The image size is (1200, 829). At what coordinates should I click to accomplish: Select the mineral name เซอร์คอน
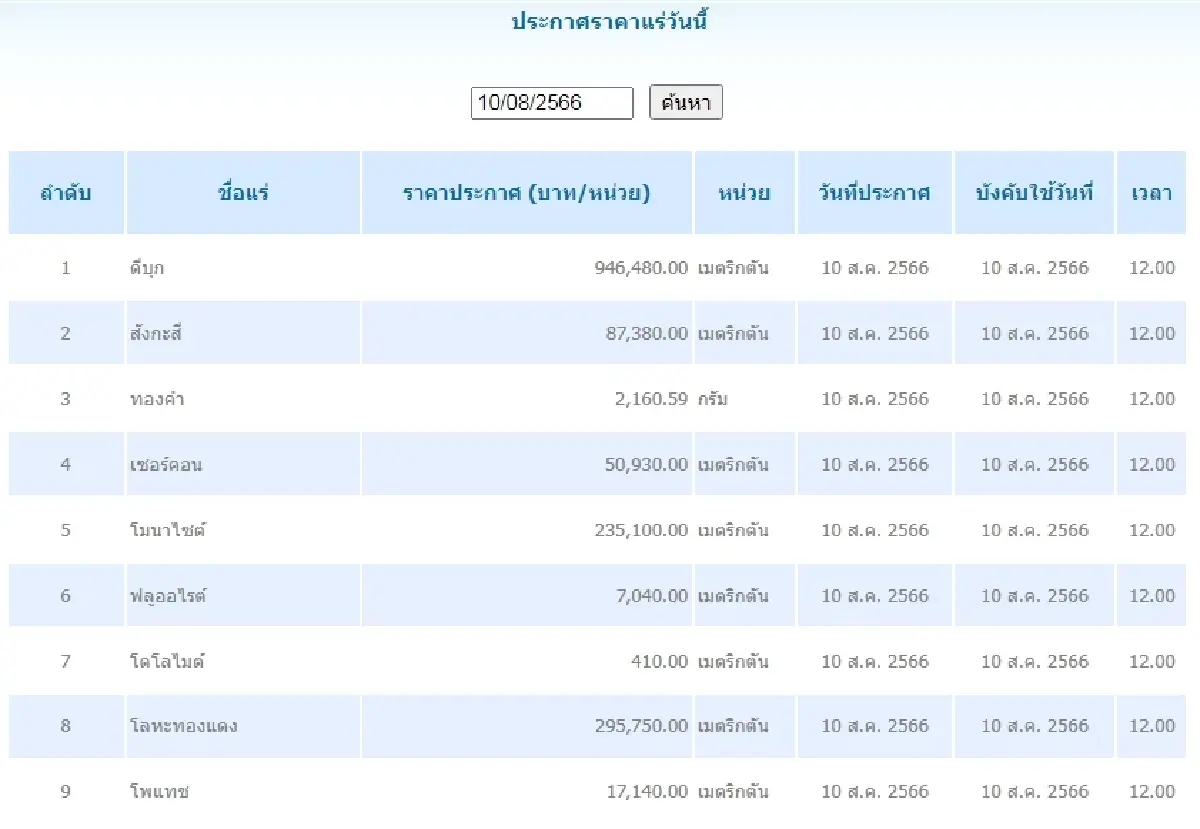[166, 465]
